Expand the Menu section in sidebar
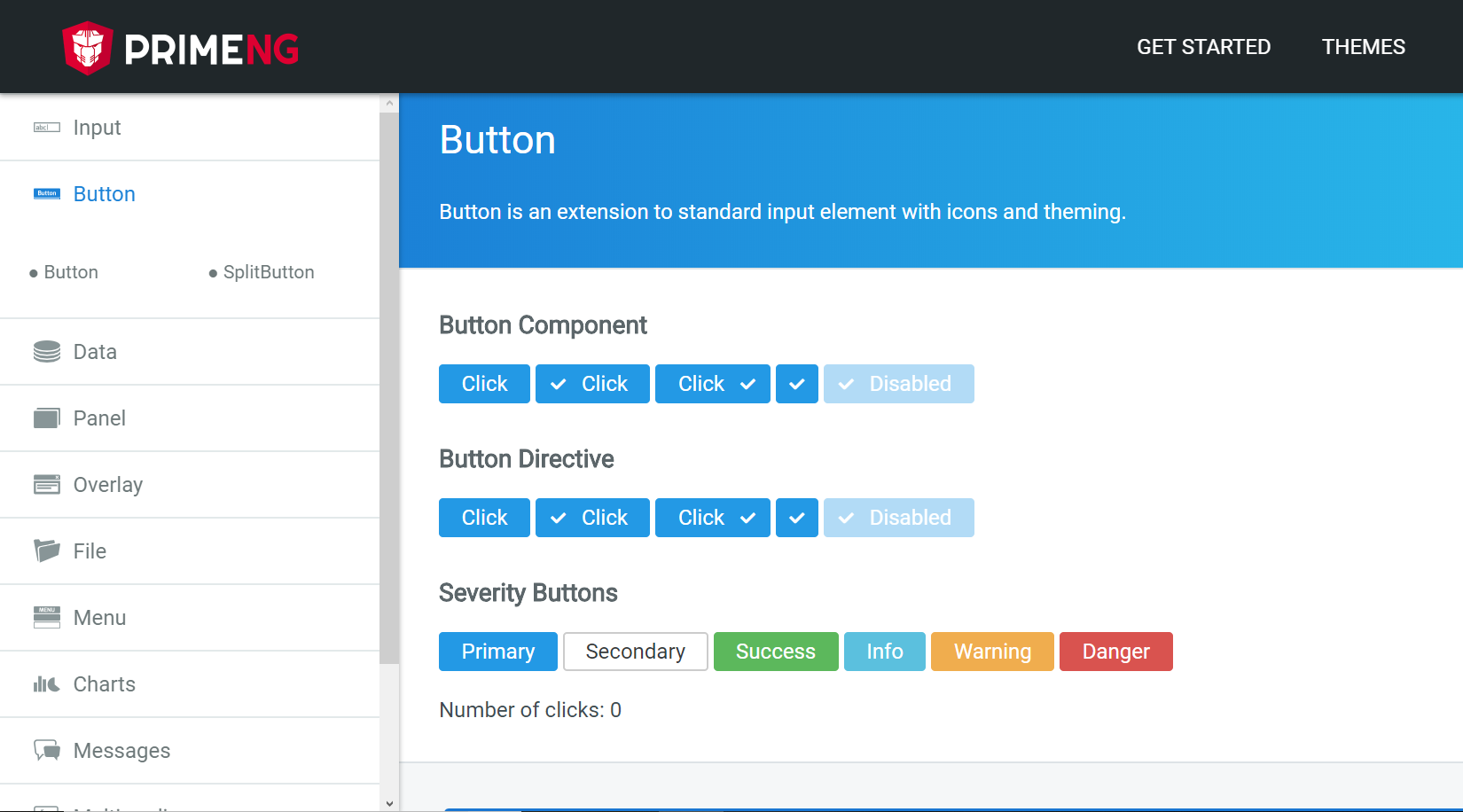 click(99, 618)
